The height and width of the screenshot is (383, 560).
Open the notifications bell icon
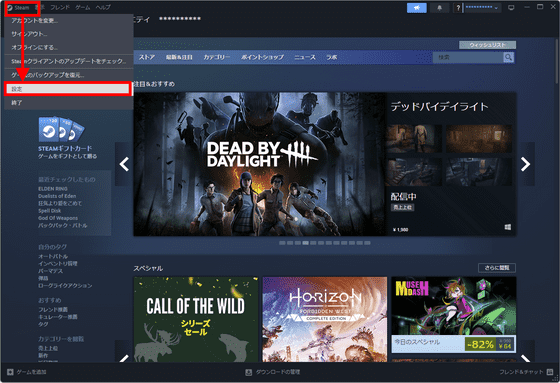pyautogui.click(x=440, y=8)
